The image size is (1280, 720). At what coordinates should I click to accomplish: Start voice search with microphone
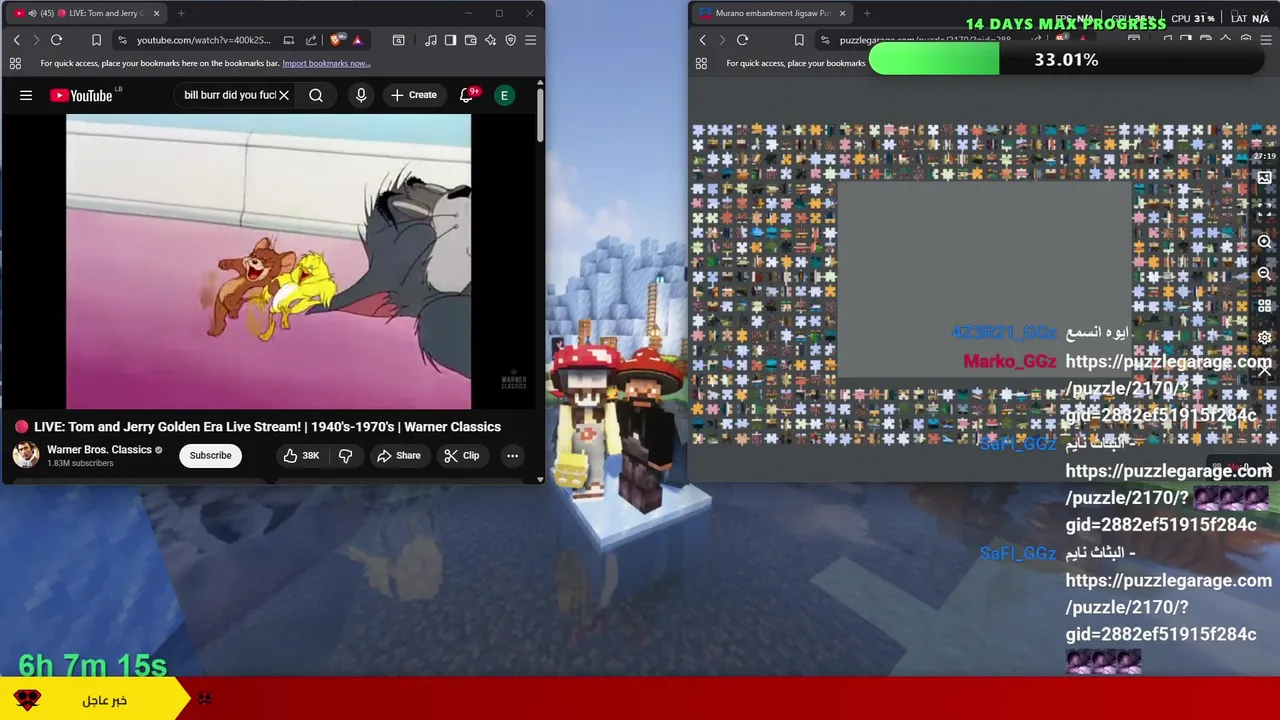361,95
